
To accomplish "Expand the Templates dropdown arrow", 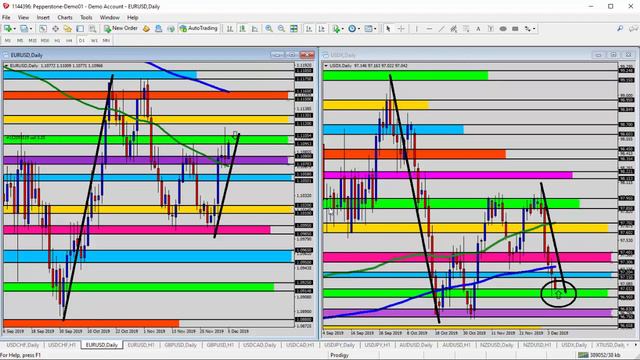I will [x=375, y=29].
